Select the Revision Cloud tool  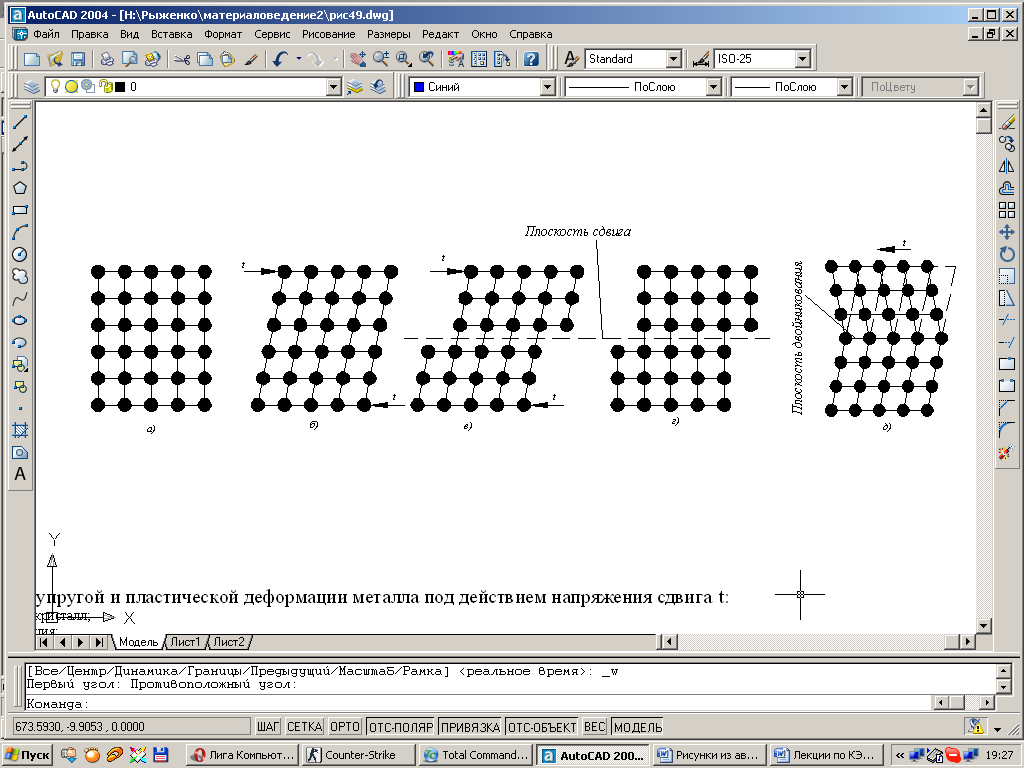coord(20,276)
